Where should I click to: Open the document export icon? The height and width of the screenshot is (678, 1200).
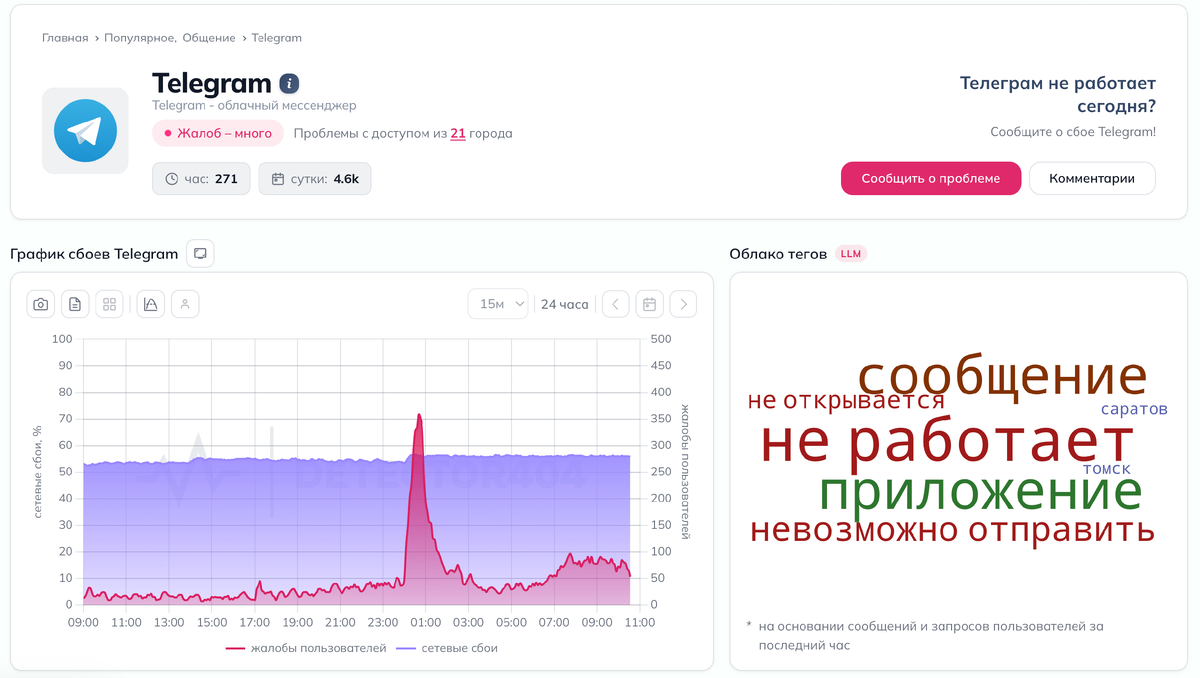(75, 304)
